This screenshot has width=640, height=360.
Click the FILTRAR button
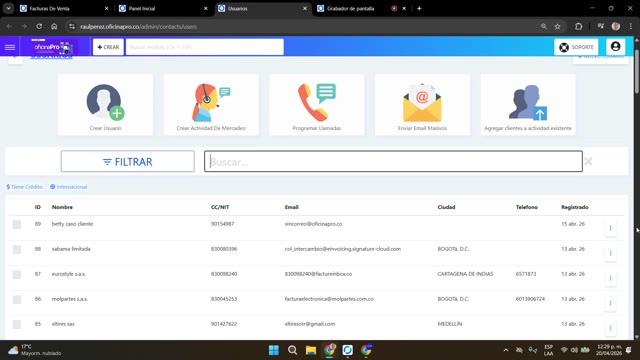(x=128, y=161)
